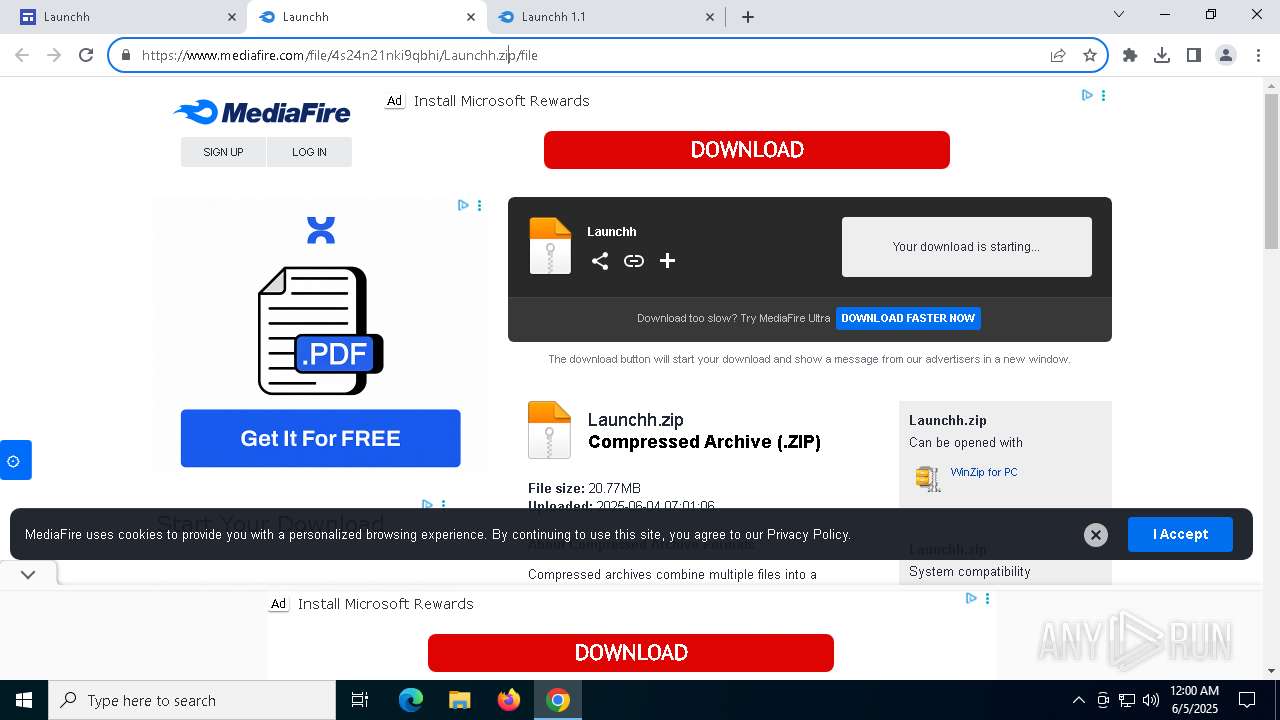Click the plus icon for Launchh file
1280x720 pixels.
point(668,261)
